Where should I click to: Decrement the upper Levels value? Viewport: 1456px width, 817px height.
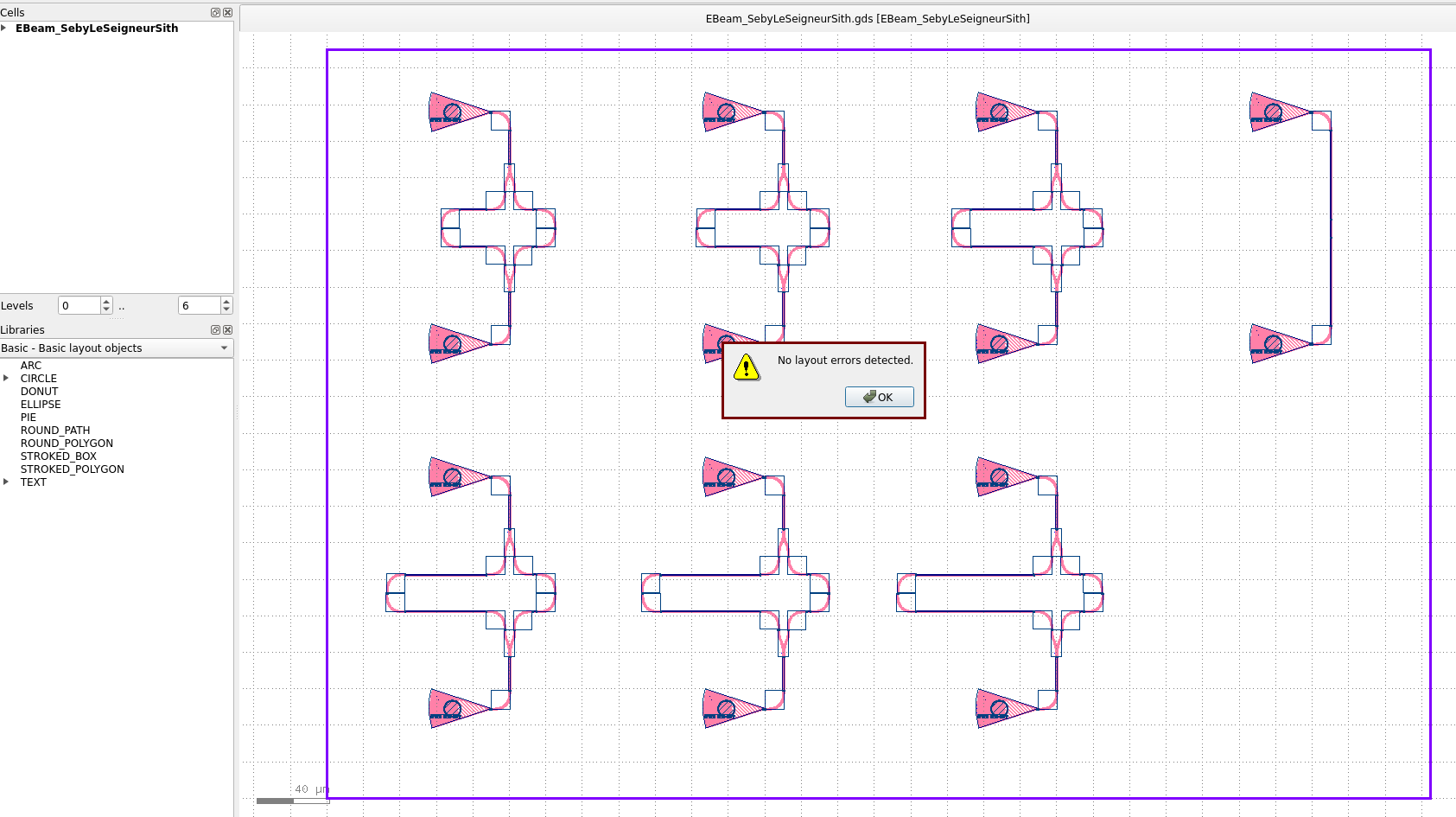coord(226,310)
